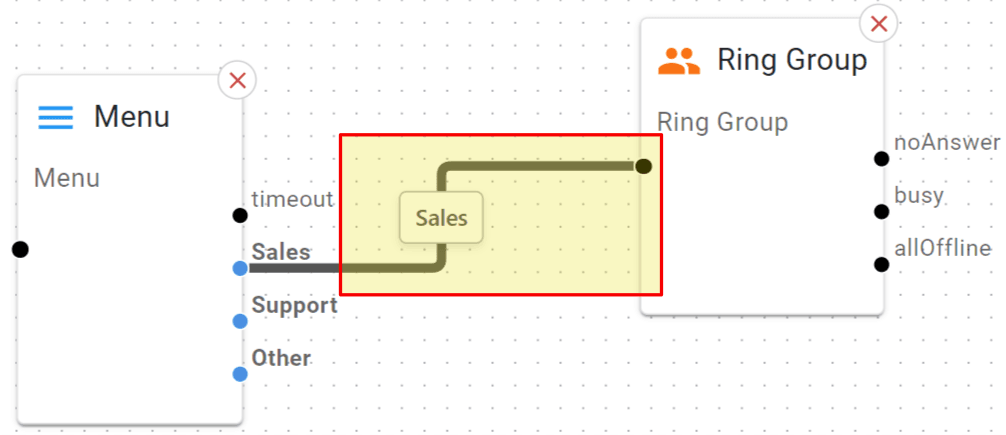Select the noAnswer output port
Screen dimensions: 1006x435
coord(881,158)
